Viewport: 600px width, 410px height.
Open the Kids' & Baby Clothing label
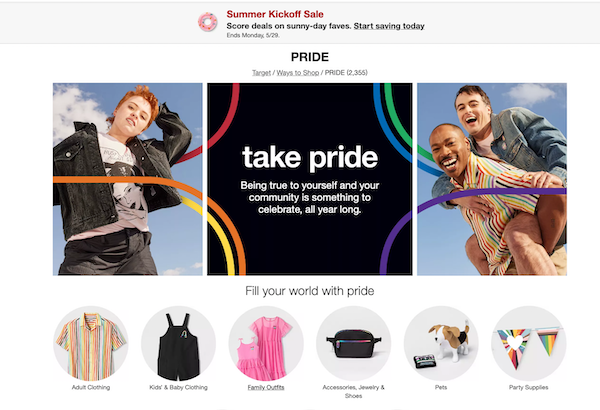(178, 387)
